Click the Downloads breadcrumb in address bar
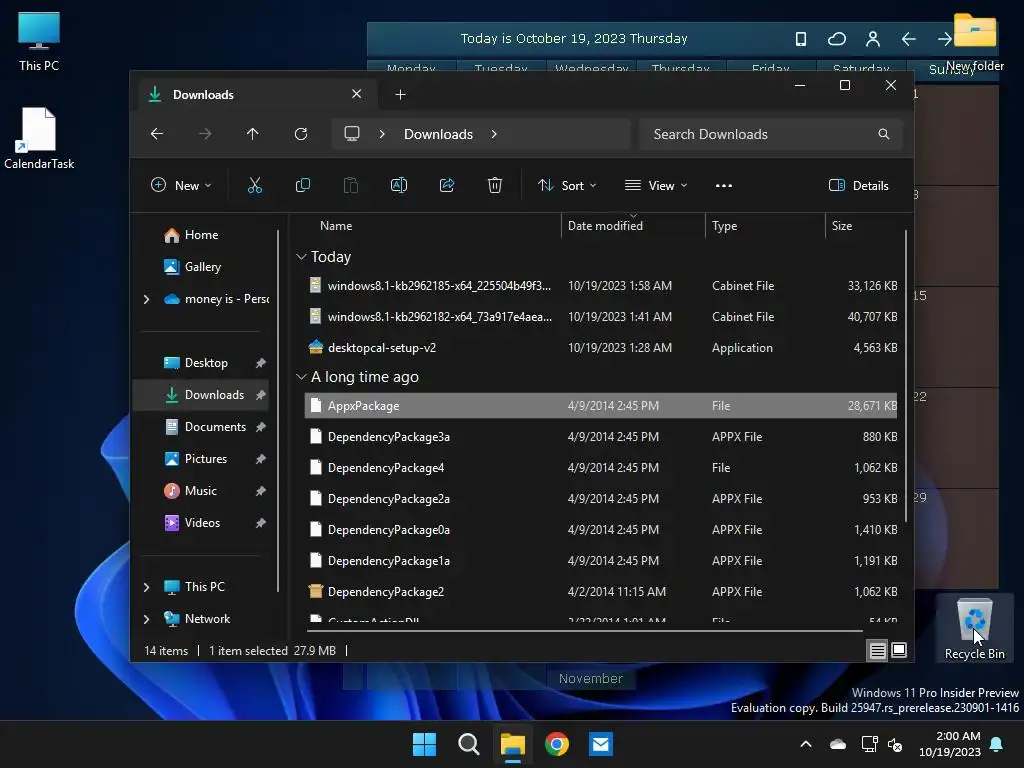This screenshot has height=768, width=1024. coord(438,134)
